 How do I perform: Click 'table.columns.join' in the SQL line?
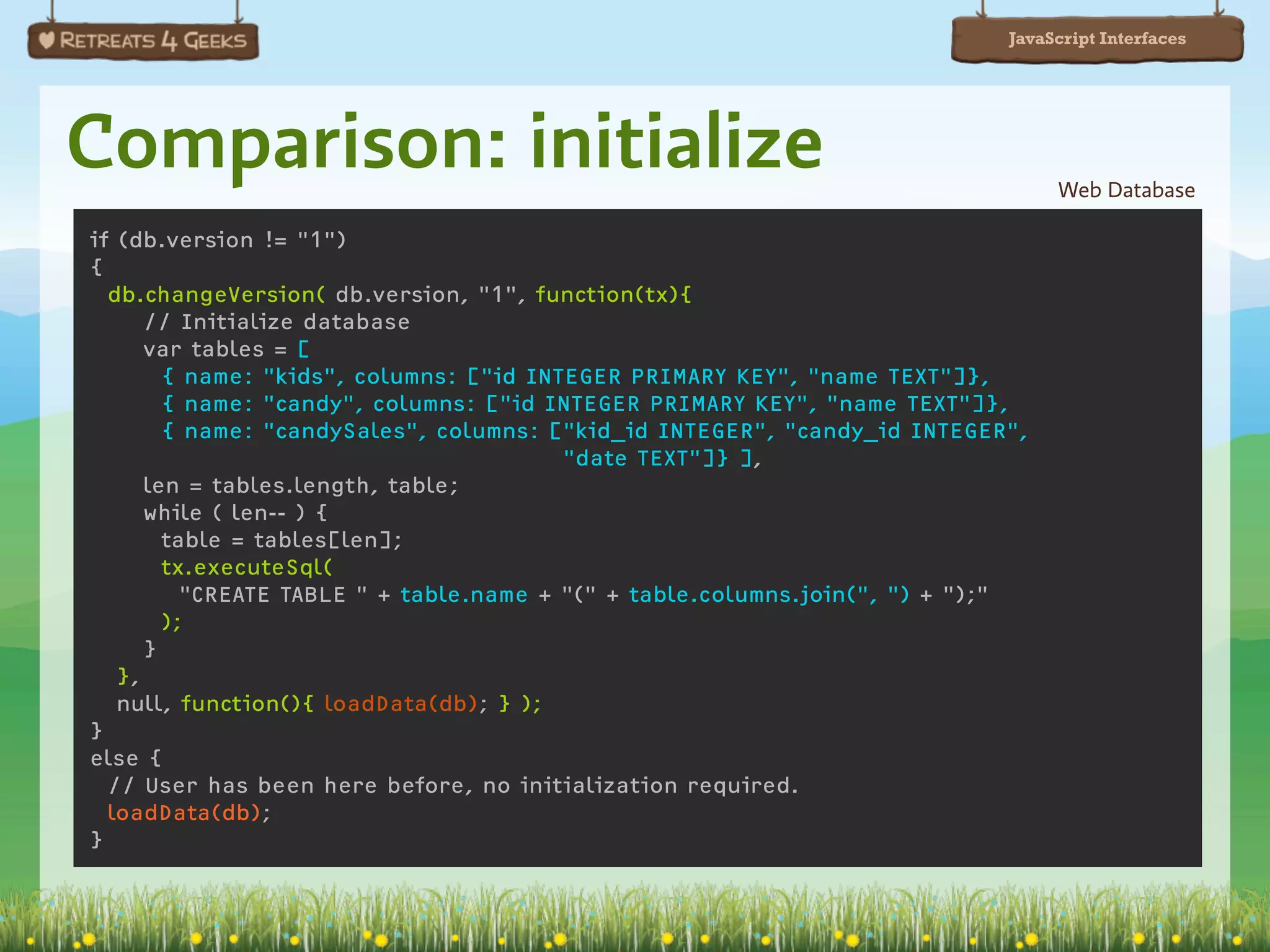point(736,594)
